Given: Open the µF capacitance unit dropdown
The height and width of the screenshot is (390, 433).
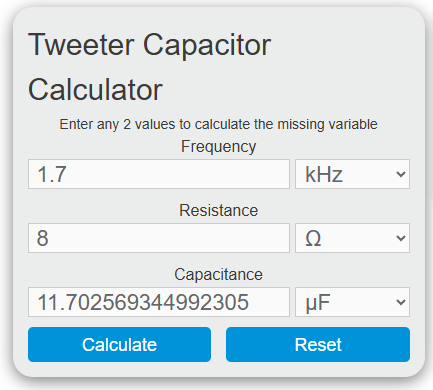Looking at the screenshot, I should (352, 302).
